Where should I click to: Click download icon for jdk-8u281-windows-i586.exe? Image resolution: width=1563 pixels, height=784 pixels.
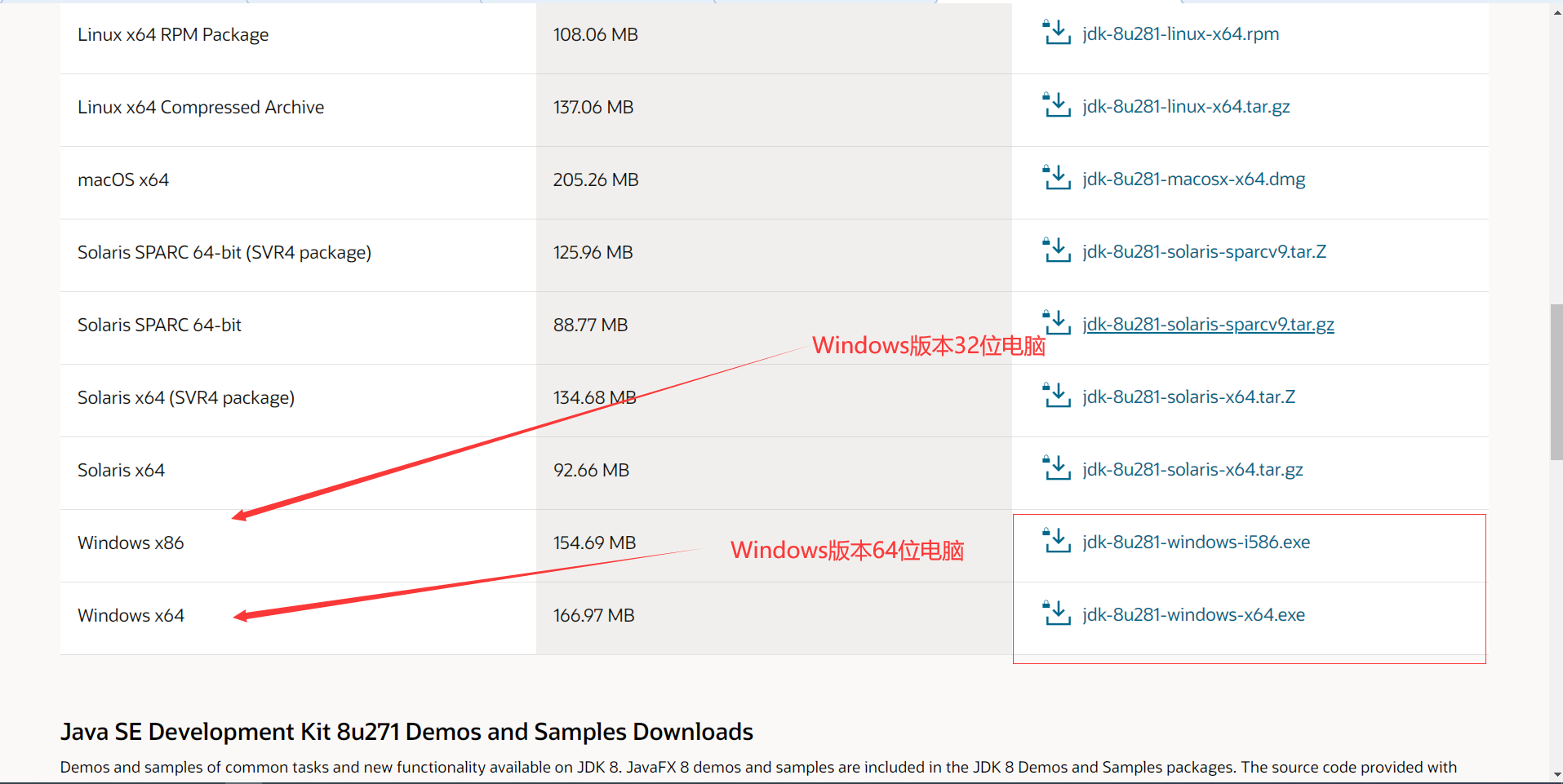coord(1056,541)
